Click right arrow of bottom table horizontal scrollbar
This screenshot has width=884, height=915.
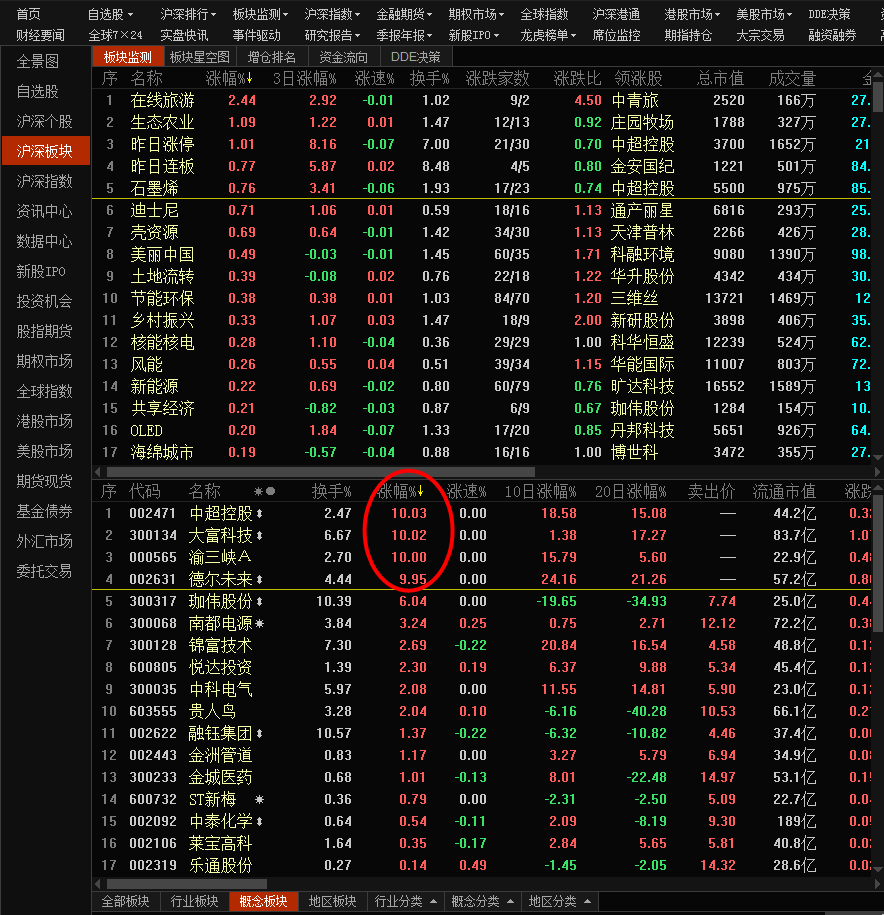tap(877, 884)
